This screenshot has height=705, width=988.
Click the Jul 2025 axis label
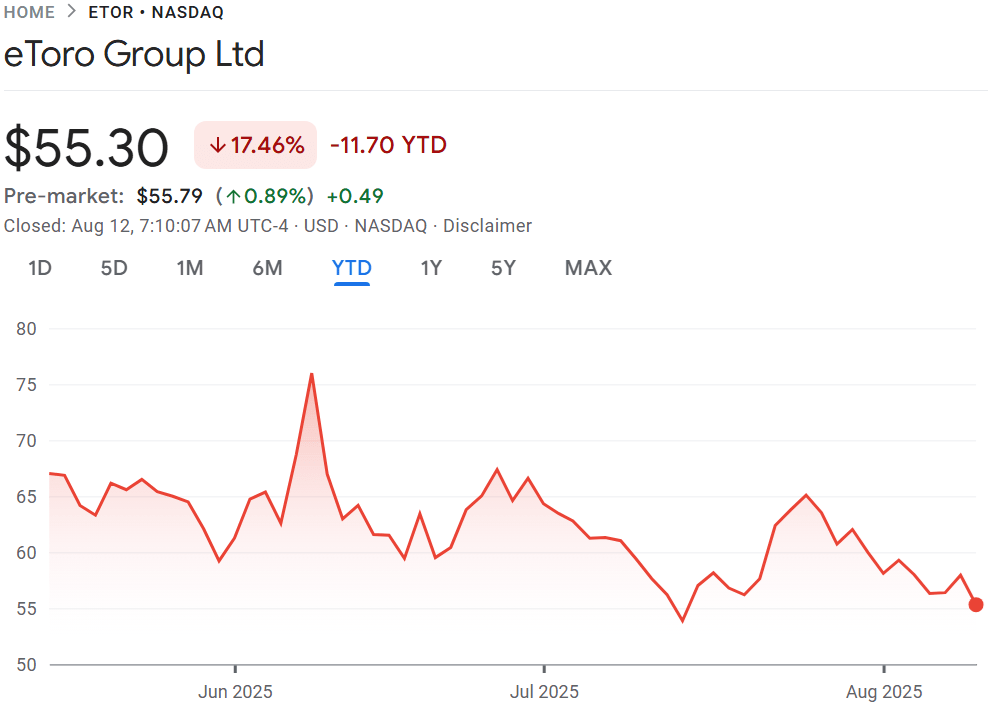click(544, 691)
